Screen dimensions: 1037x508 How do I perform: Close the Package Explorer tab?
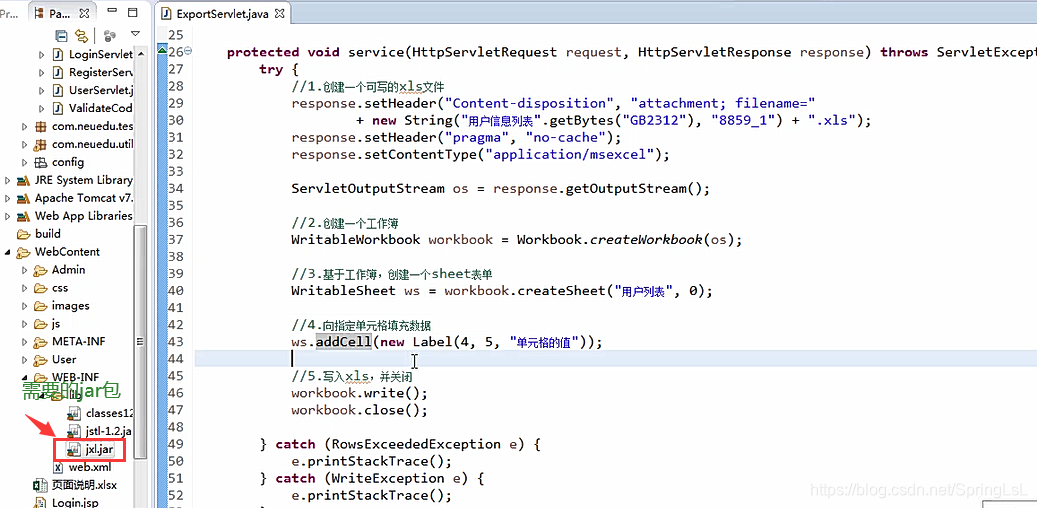point(85,13)
